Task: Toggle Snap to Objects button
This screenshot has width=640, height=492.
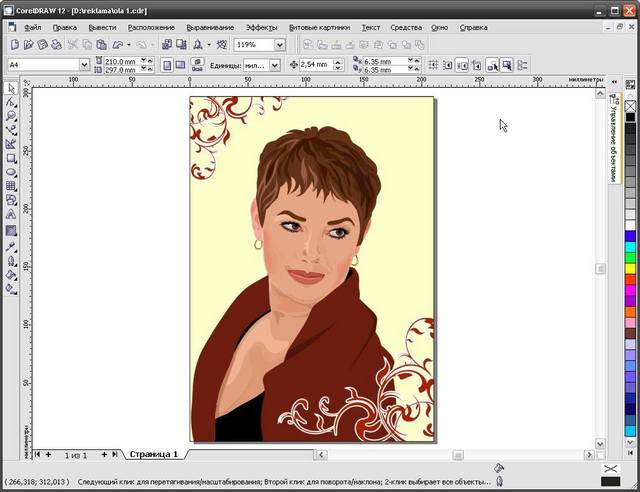Action: (x=462, y=65)
